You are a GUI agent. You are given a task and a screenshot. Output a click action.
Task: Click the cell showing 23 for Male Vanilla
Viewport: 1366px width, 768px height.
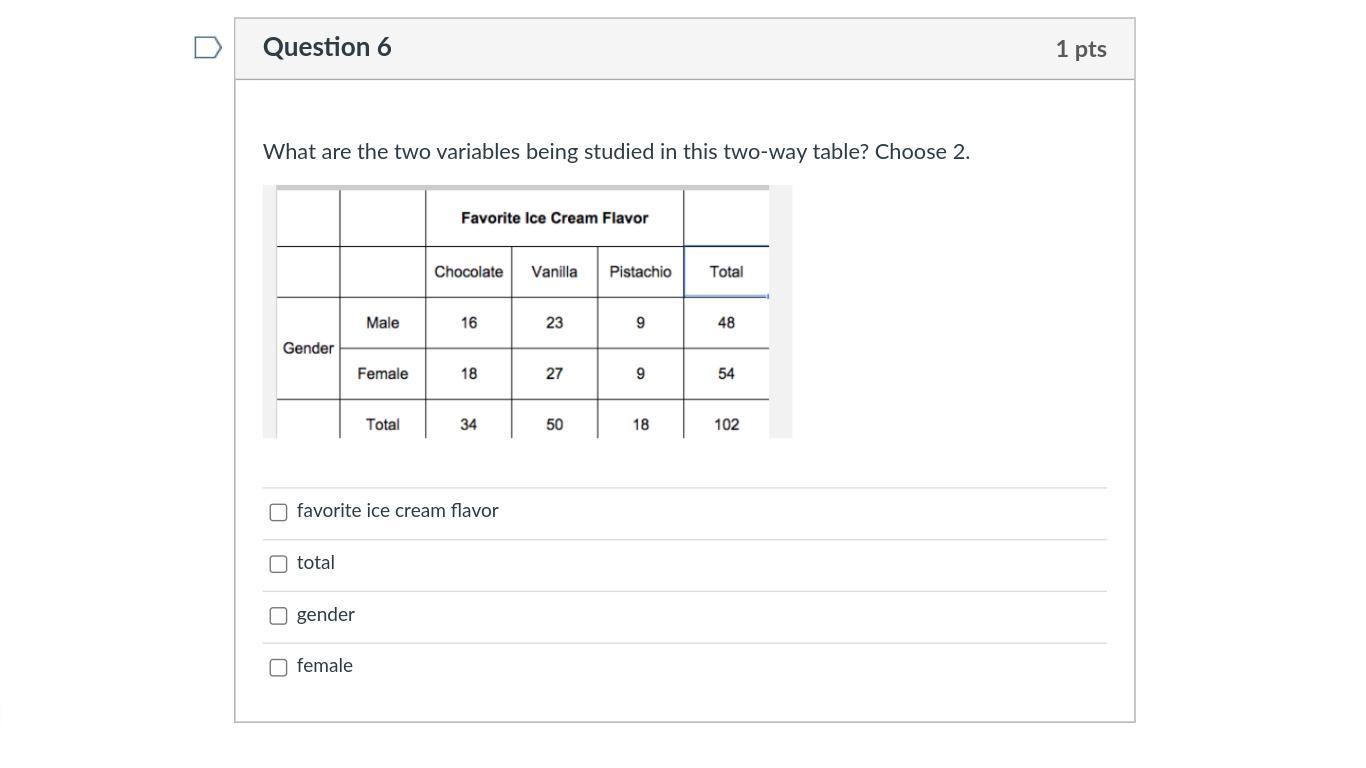coord(554,323)
